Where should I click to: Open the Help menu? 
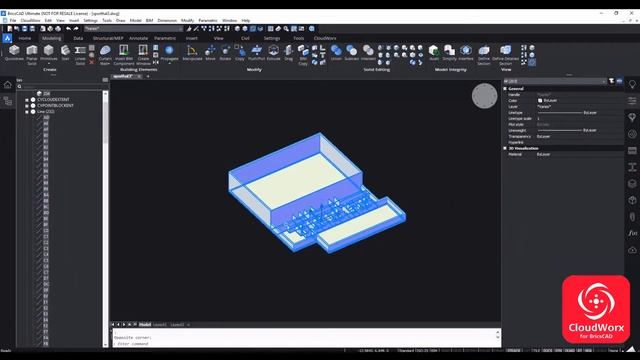coord(246,20)
